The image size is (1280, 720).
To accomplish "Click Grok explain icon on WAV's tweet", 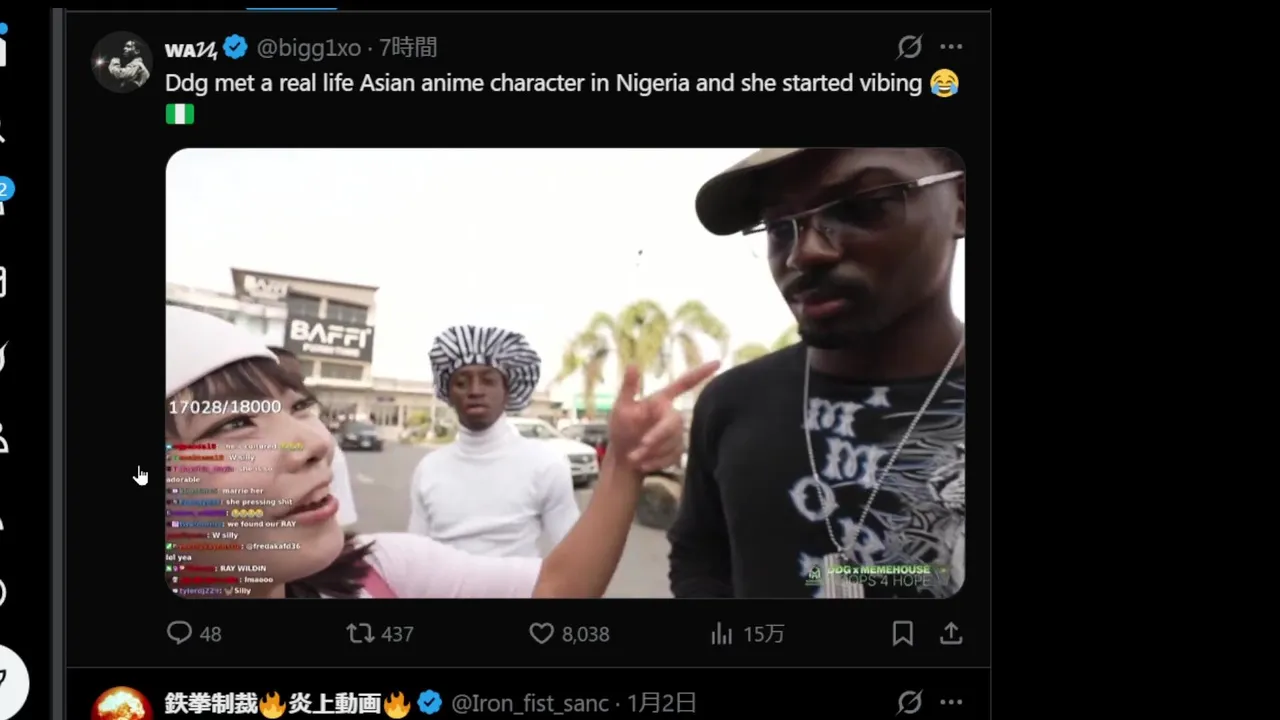I will 909,47.
